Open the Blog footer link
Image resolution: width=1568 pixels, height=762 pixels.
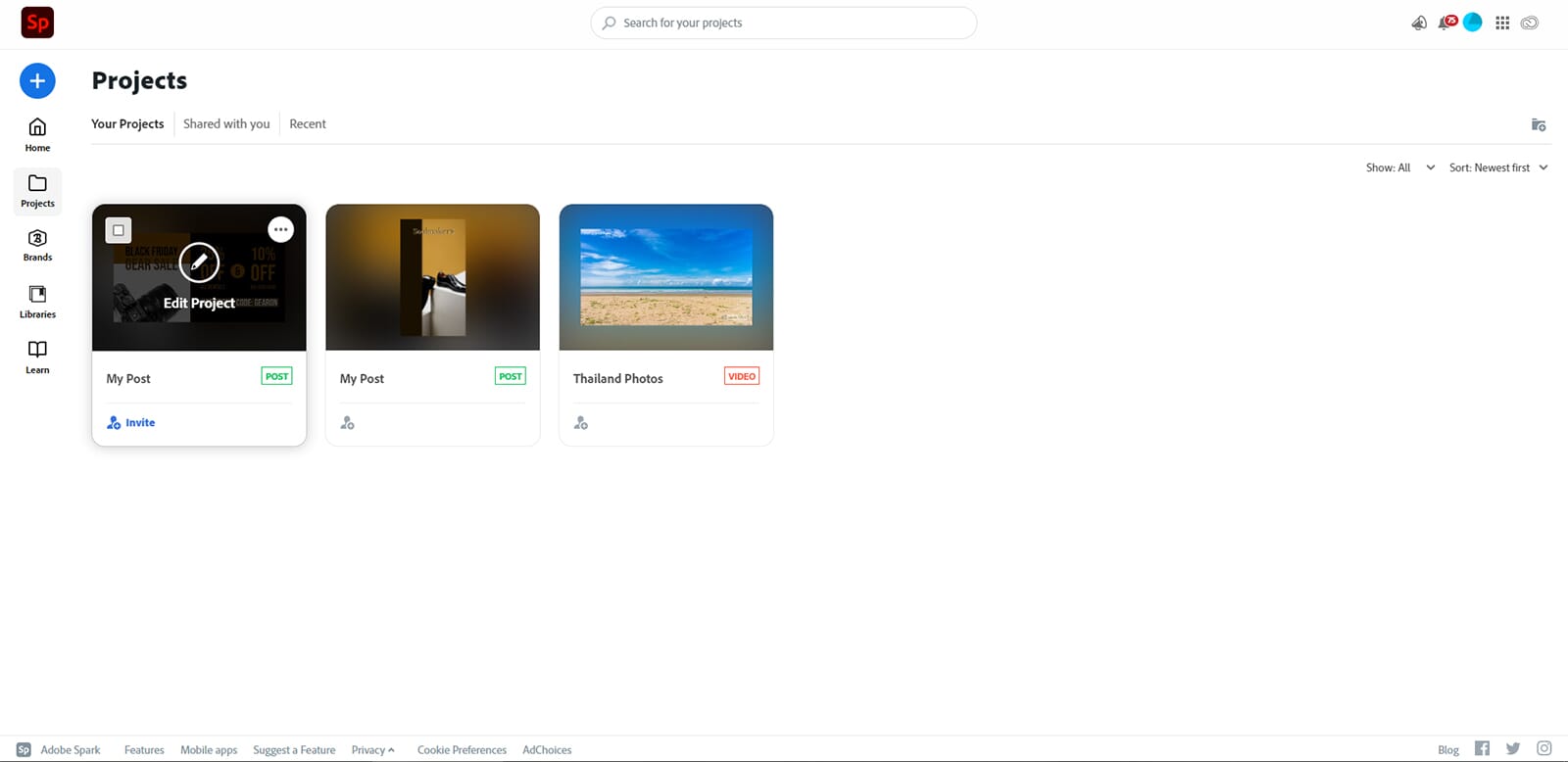click(x=1448, y=750)
